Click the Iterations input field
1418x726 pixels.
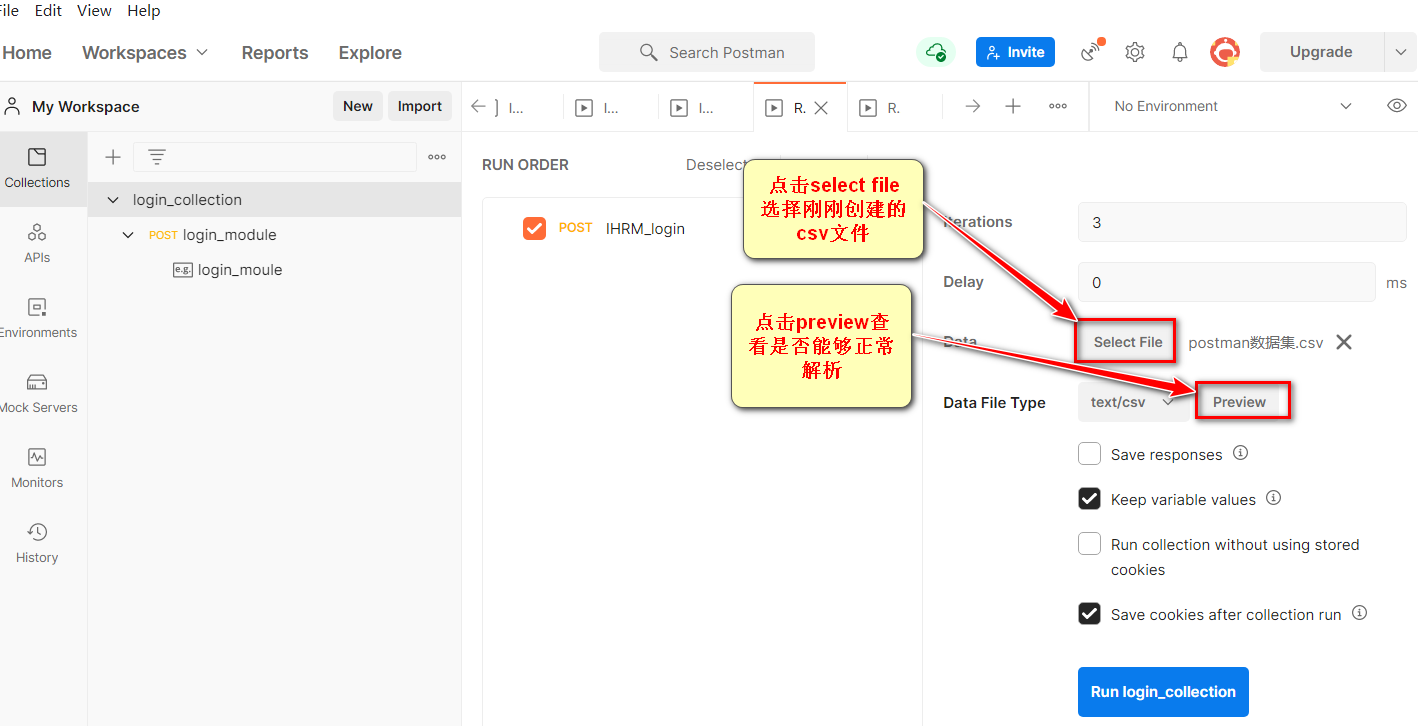pos(1242,222)
